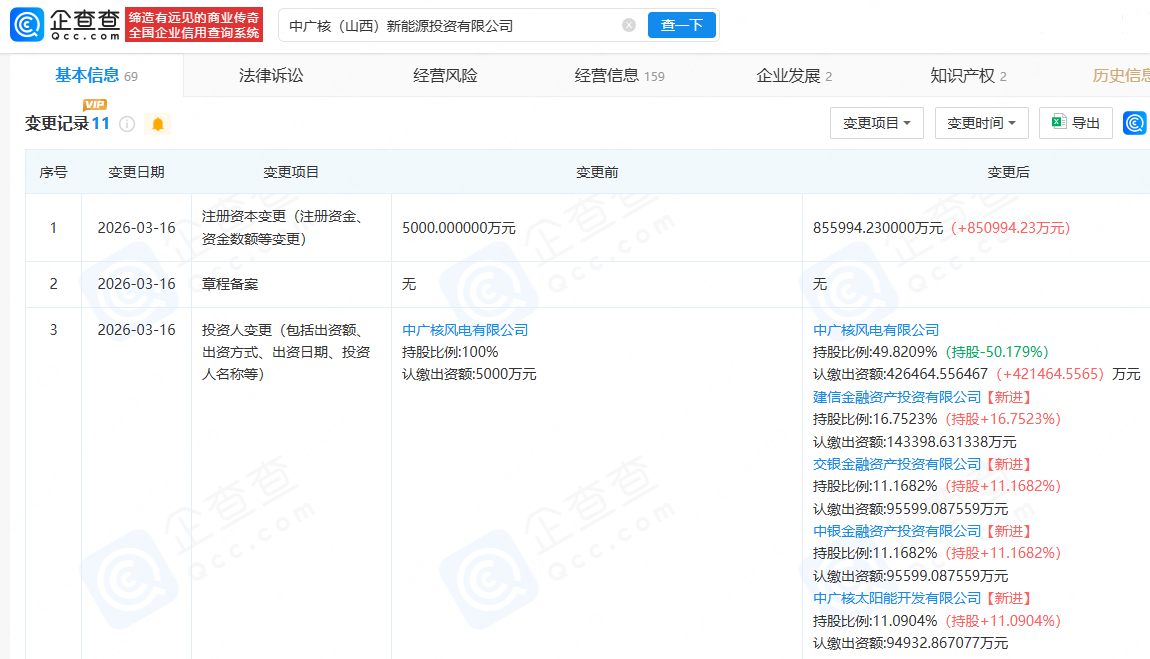
Task: Click the bell notification icon beside 变更记录
Action: (x=156, y=123)
